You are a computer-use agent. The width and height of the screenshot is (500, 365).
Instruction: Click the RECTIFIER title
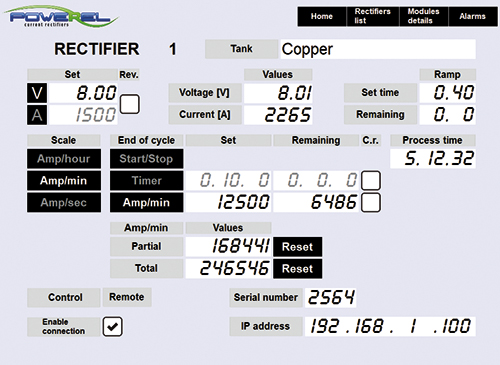pyautogui.click(x=97, y=49)
